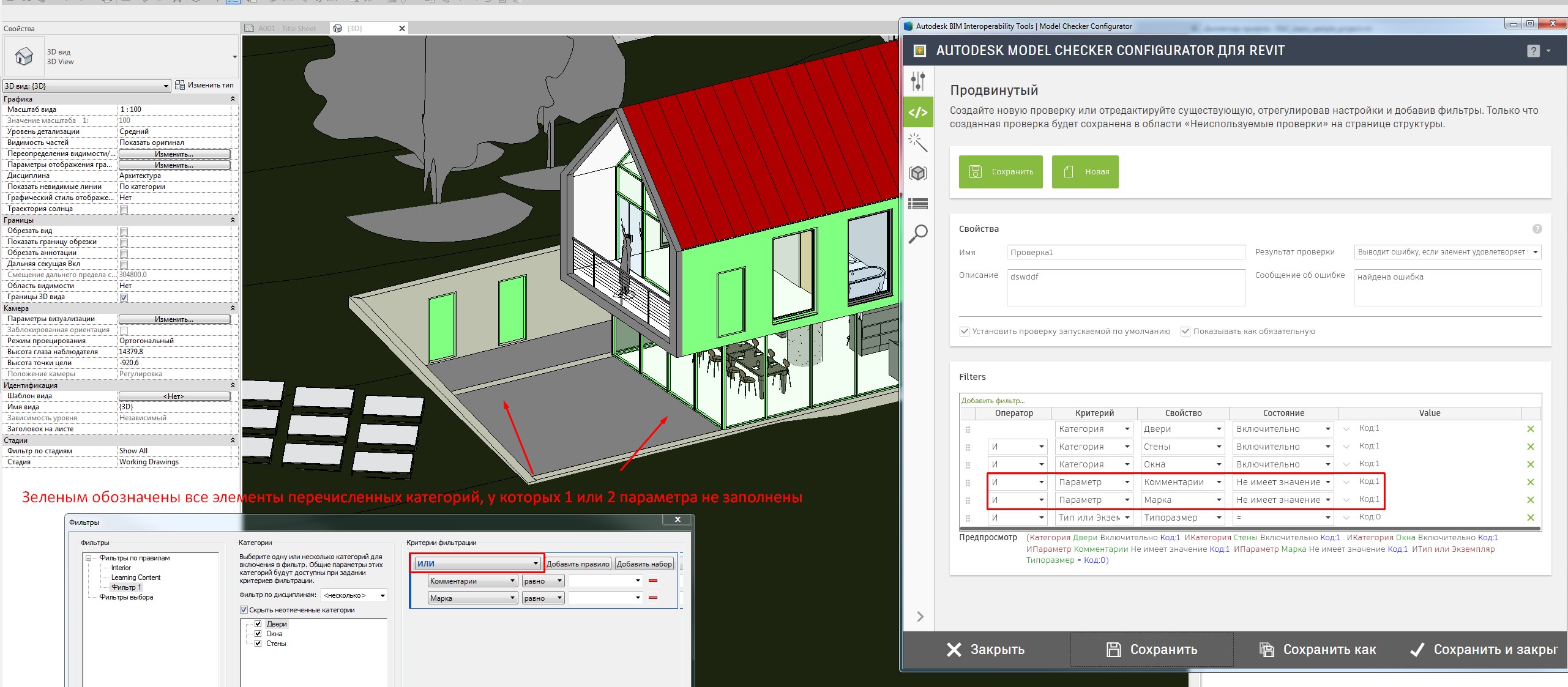The height and width of the screenshot is (687, 1568).
Task: Click the help question mark in Configurator header
Action: pos(1533,51)
